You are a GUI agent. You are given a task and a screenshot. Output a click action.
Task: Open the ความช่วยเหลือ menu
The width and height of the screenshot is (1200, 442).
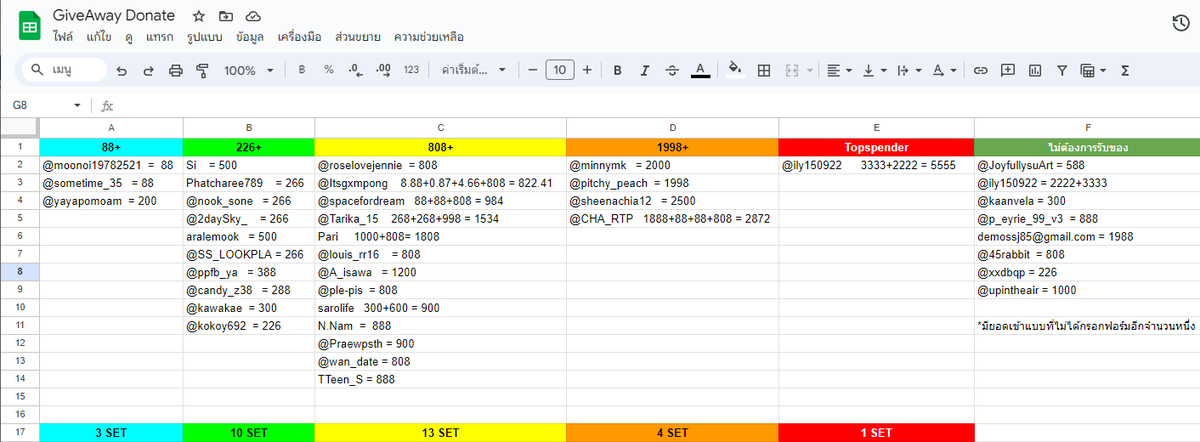(x=429, y=37)
